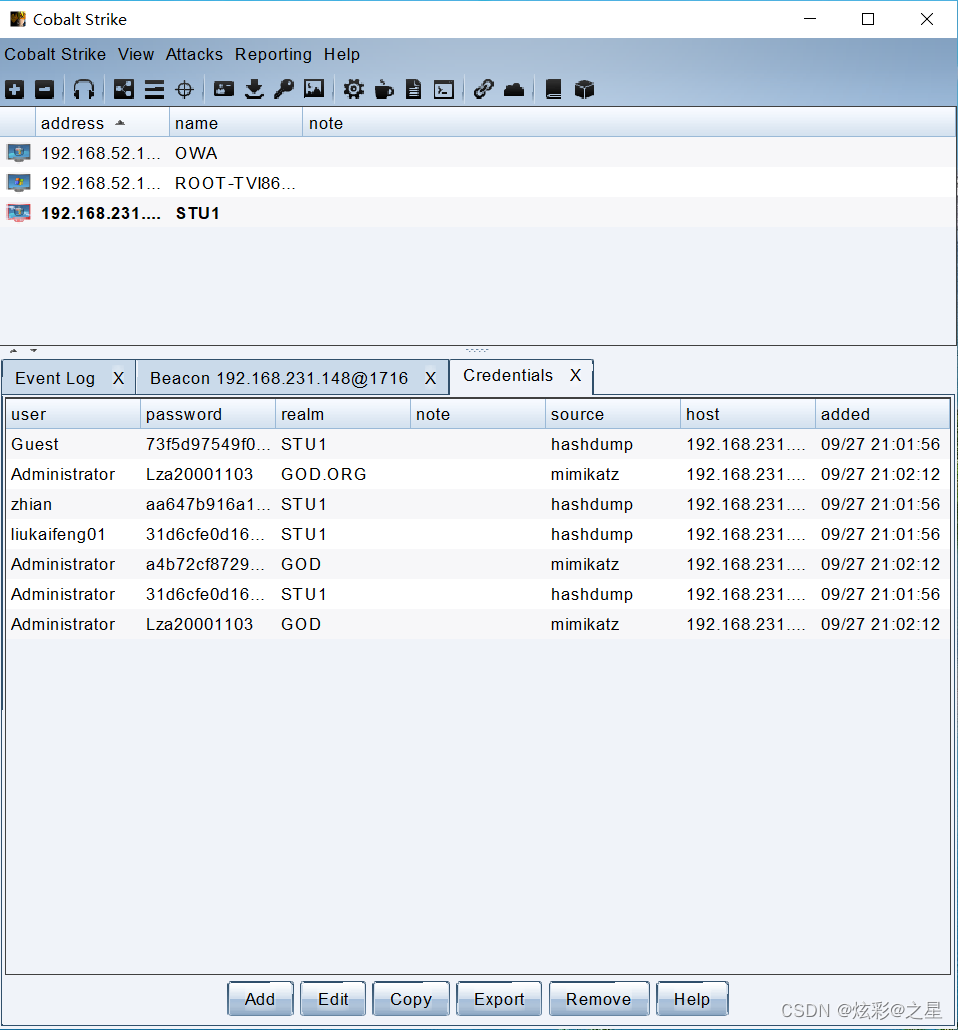Click the Add button
The image size is (958, 1030).
coord(260,999)
